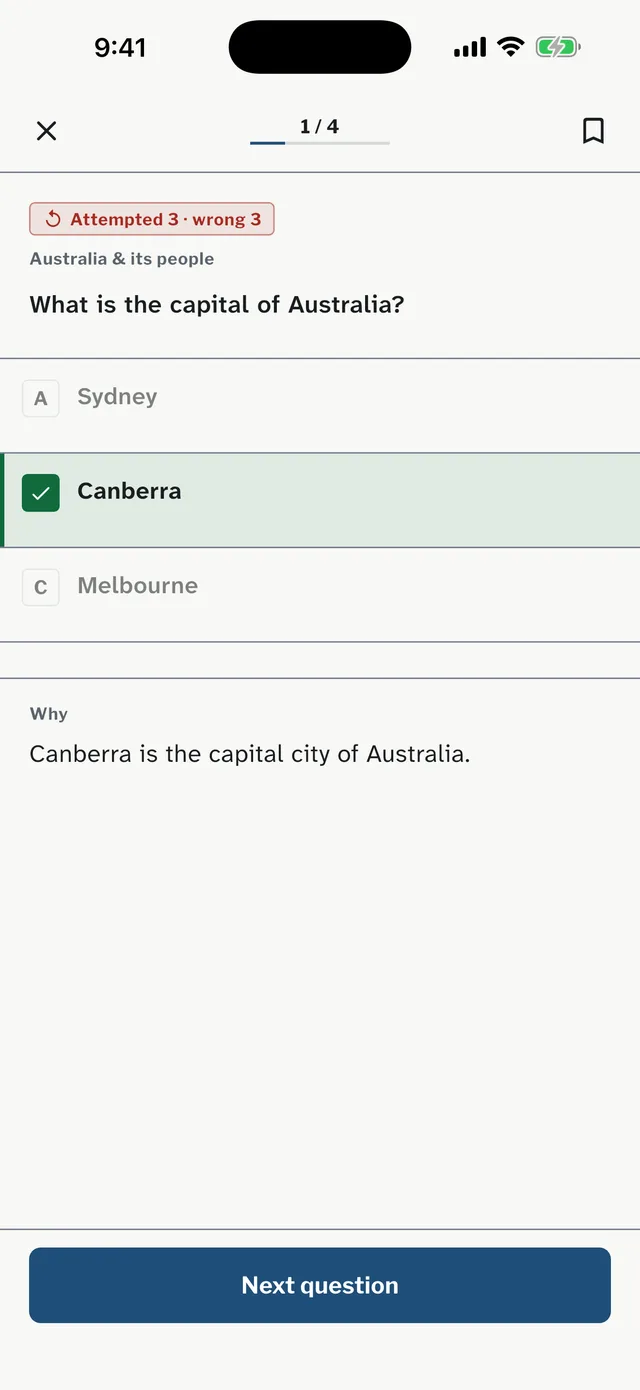Tap the Australia & its people category label
Viewport: 640px width, 1390px height.
pyautogui.click(x=122, y=259)
